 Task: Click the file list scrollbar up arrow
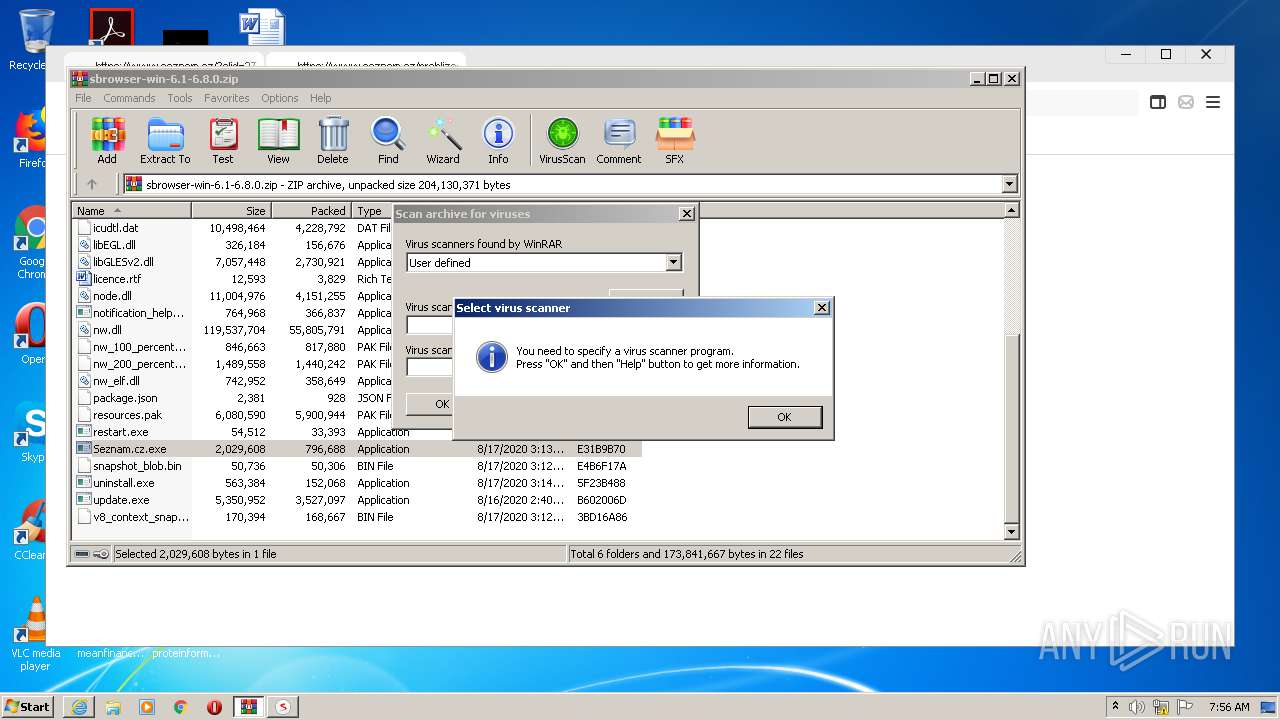[1011, 210]
